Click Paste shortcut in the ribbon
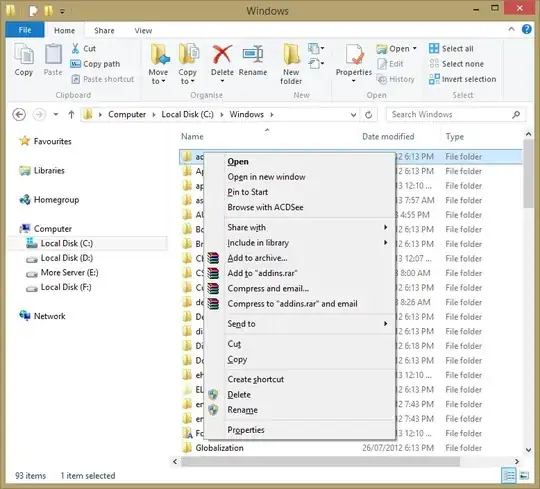The width and height of the screenshot is (540, 489). click(102, 79)
